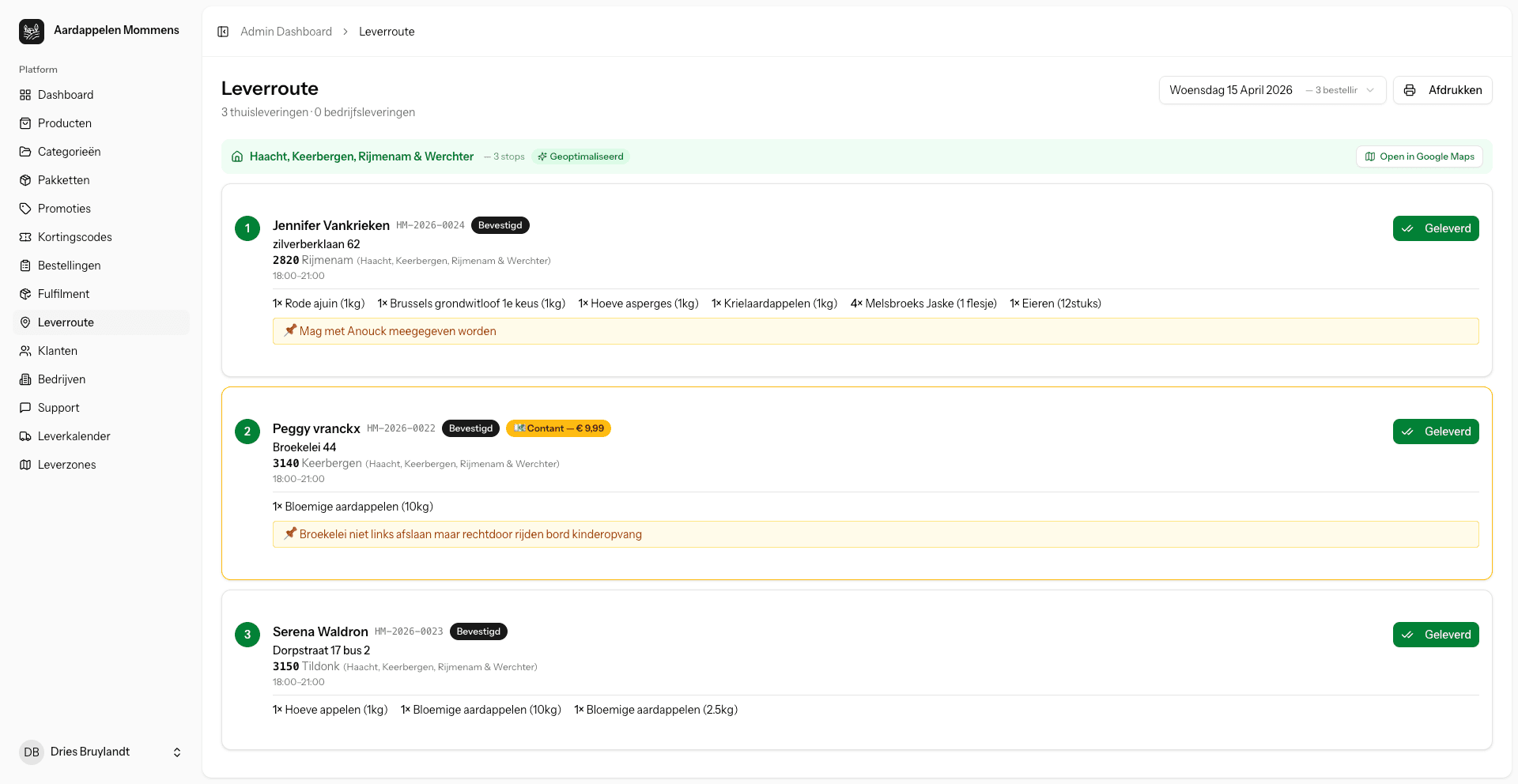
Task: Click item 4× Melsbroeks Jaske (1 flesje)
Action: pos(923,303)
